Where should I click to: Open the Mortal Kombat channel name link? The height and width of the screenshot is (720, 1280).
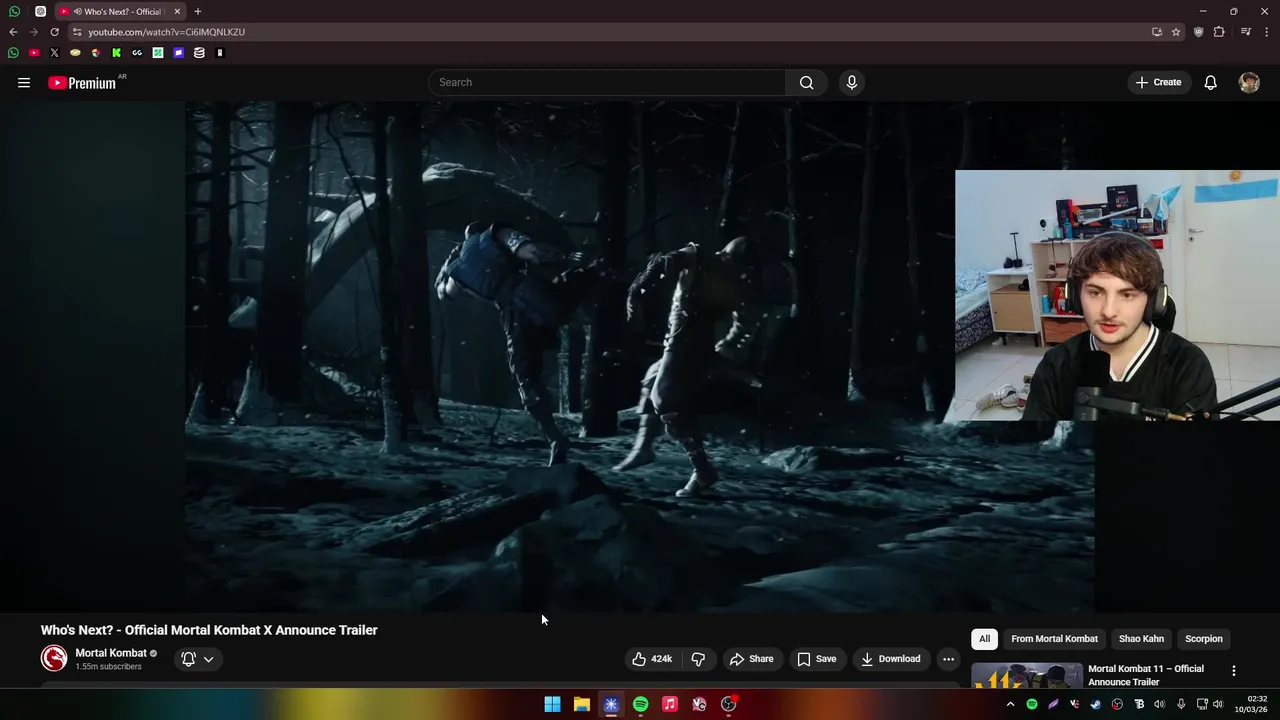point(111,653)
